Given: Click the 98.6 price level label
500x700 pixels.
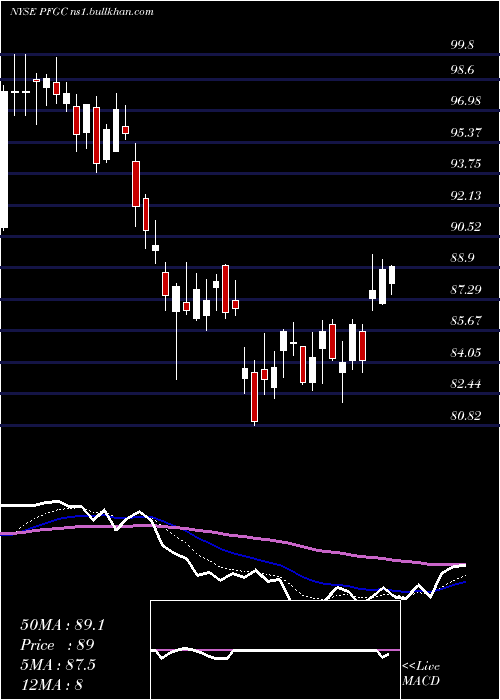Looking at the screenshot, I should coord(463,70).
